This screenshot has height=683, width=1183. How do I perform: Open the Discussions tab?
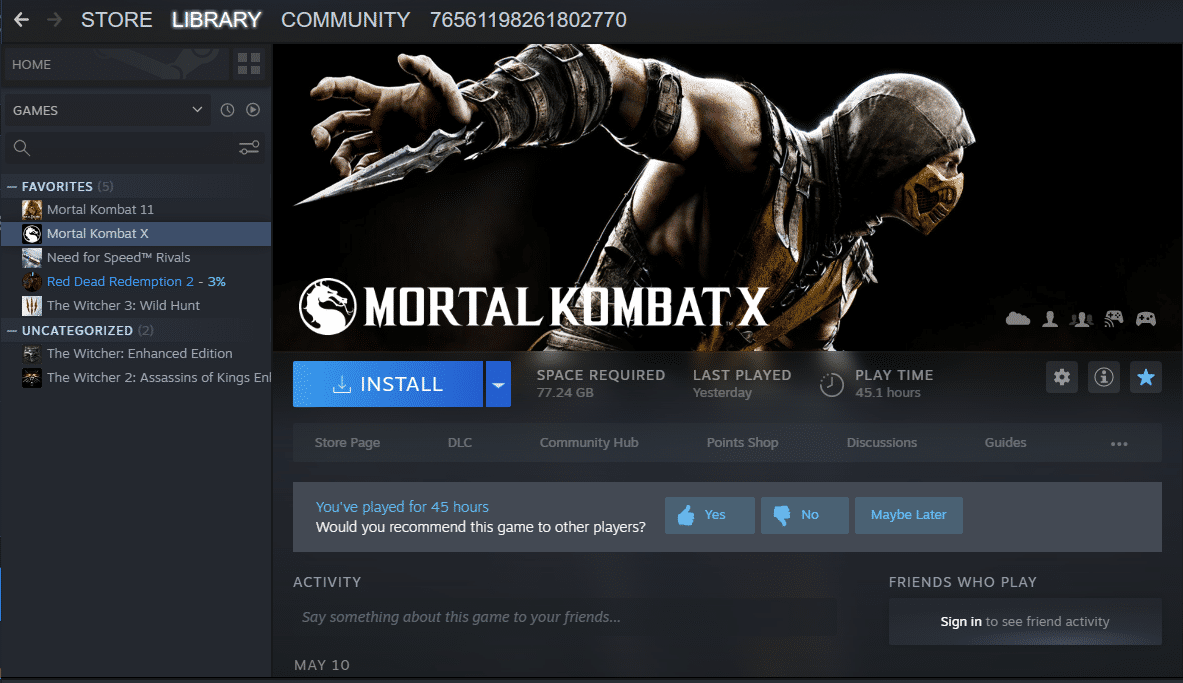coord(881,443)
